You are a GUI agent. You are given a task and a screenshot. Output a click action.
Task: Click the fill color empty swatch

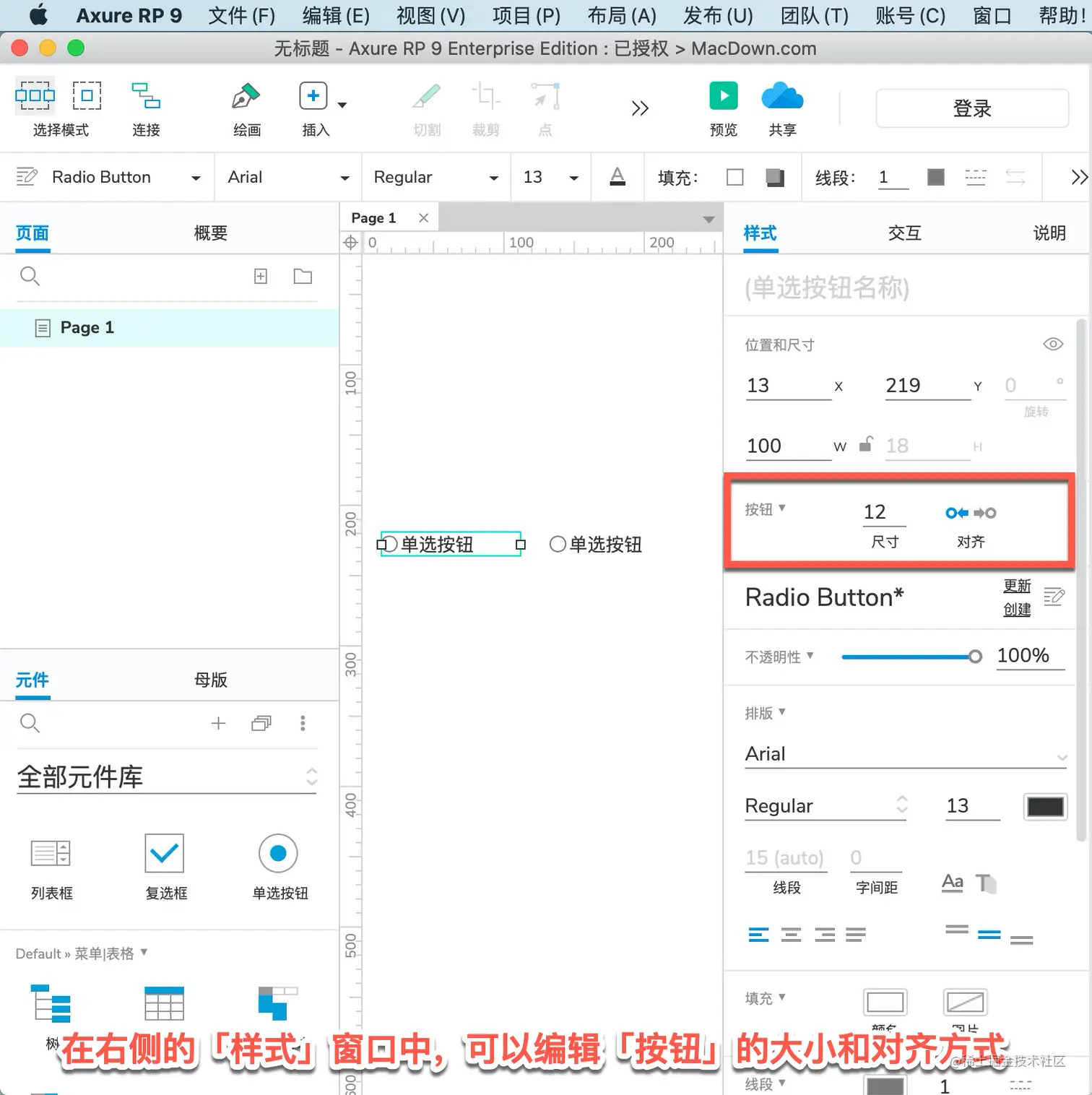click(x=735, y=177)
